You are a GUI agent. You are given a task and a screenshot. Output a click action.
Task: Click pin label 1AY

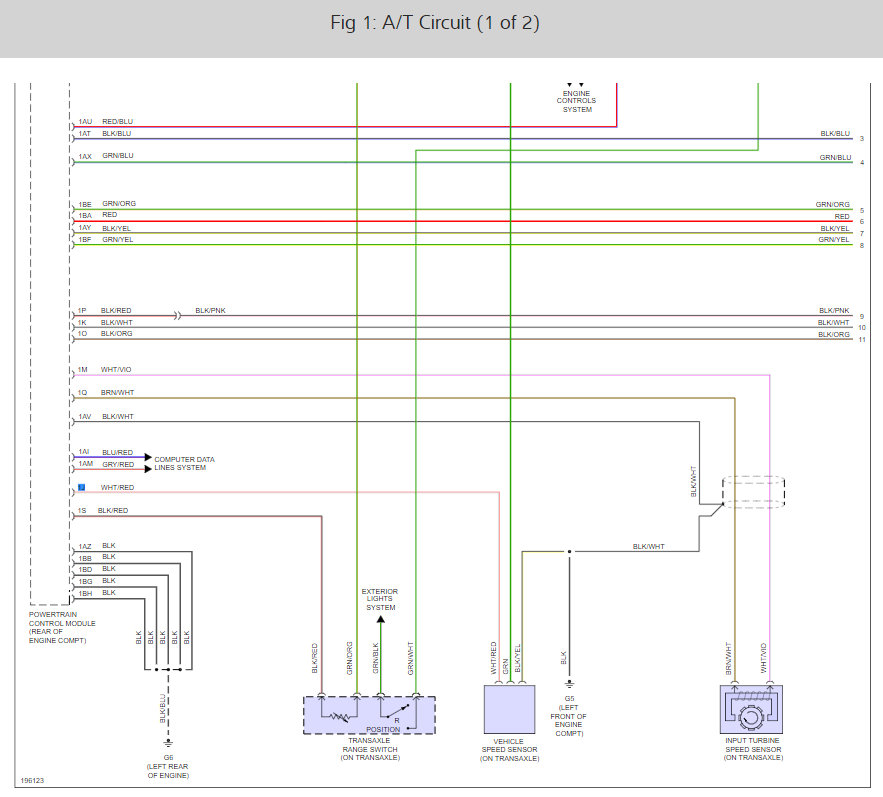(x=84, y=228)
